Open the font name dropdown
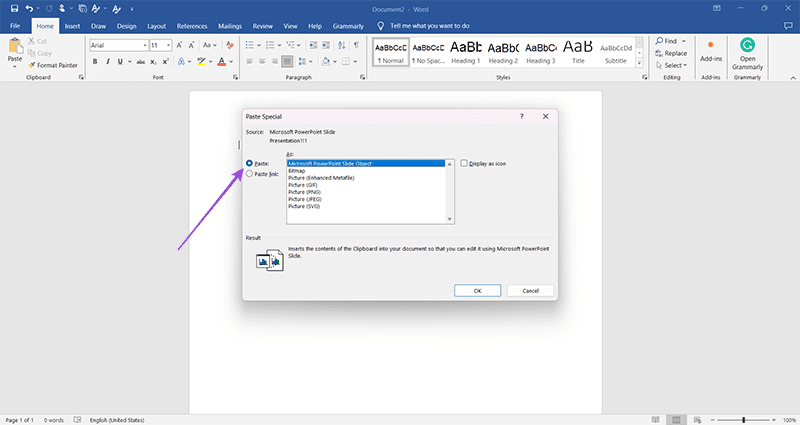800x425 pixels. 145,45
